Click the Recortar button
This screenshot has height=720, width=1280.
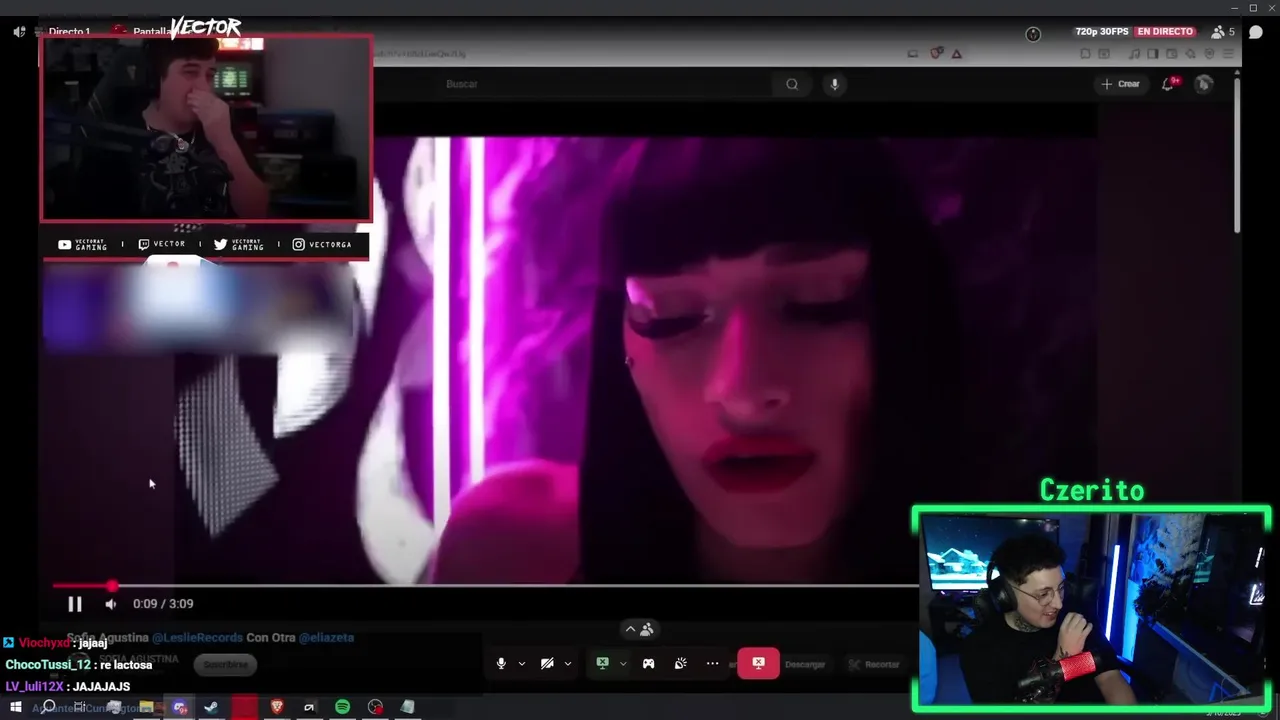[x=874, y=664]
